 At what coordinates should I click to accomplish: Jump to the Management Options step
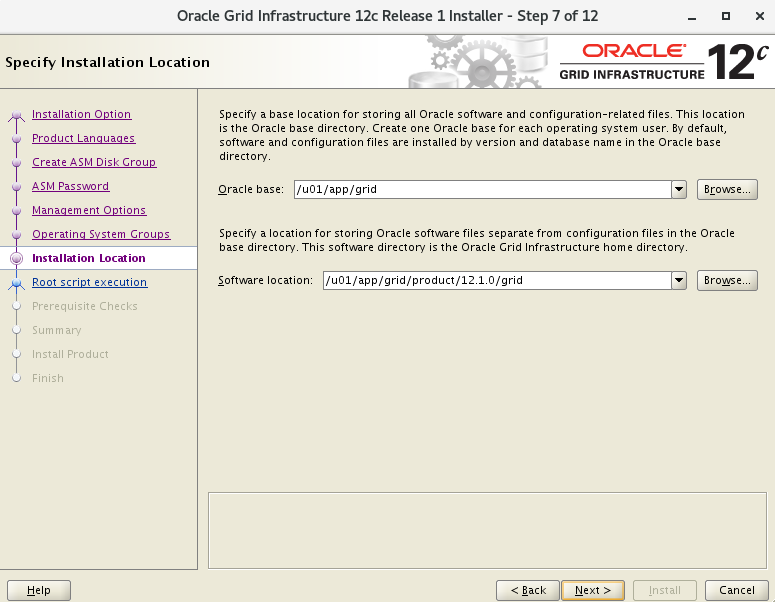point(89,210)
